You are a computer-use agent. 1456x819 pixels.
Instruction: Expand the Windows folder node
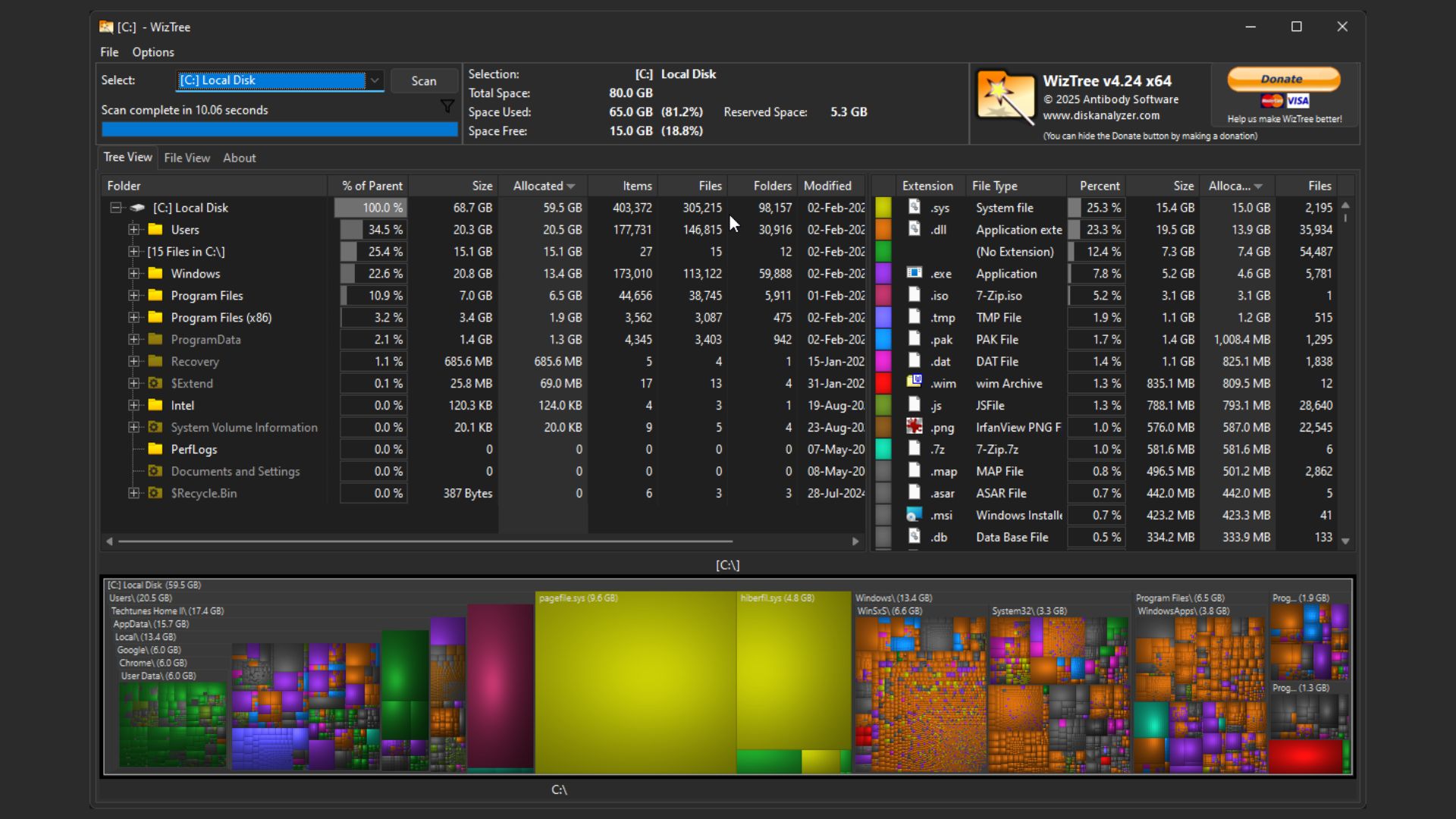tap(134, 274)
